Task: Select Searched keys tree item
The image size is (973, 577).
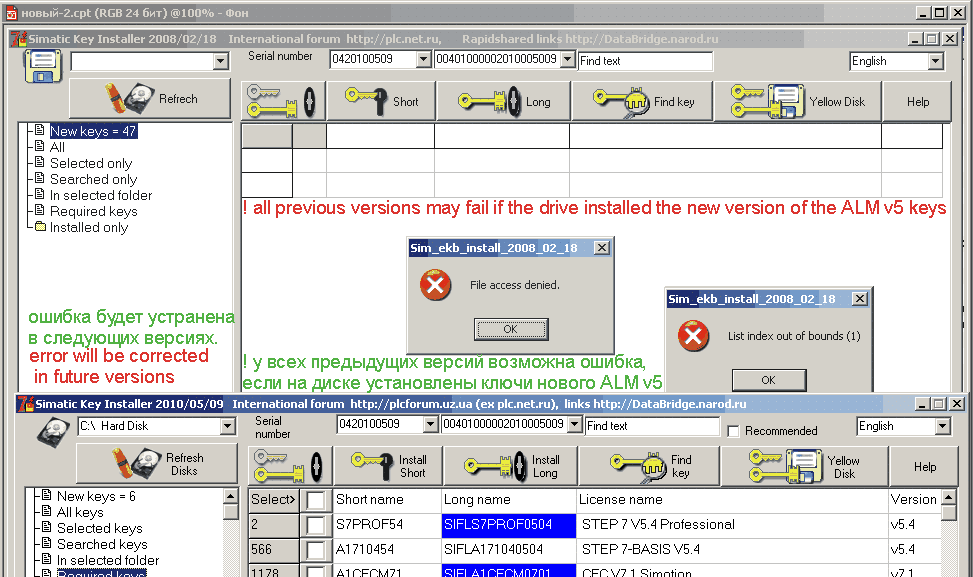Action: 102,545
